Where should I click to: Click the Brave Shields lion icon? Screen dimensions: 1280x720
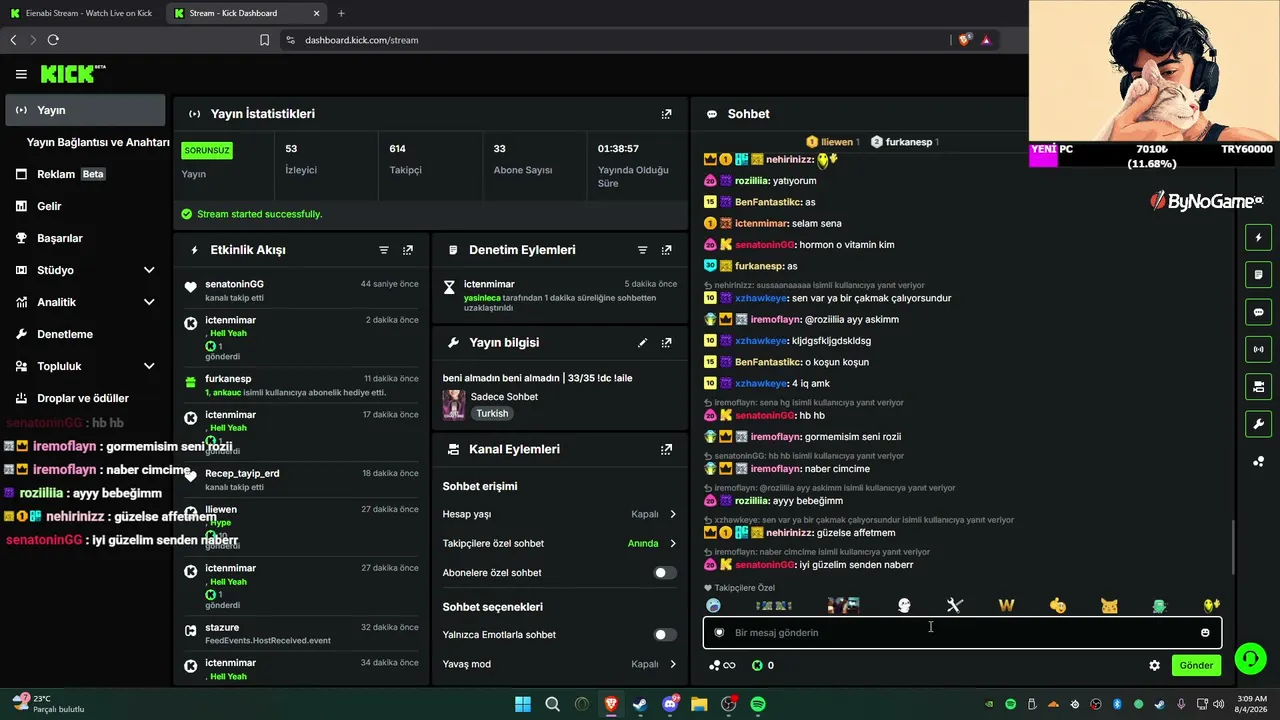point(964,40)
